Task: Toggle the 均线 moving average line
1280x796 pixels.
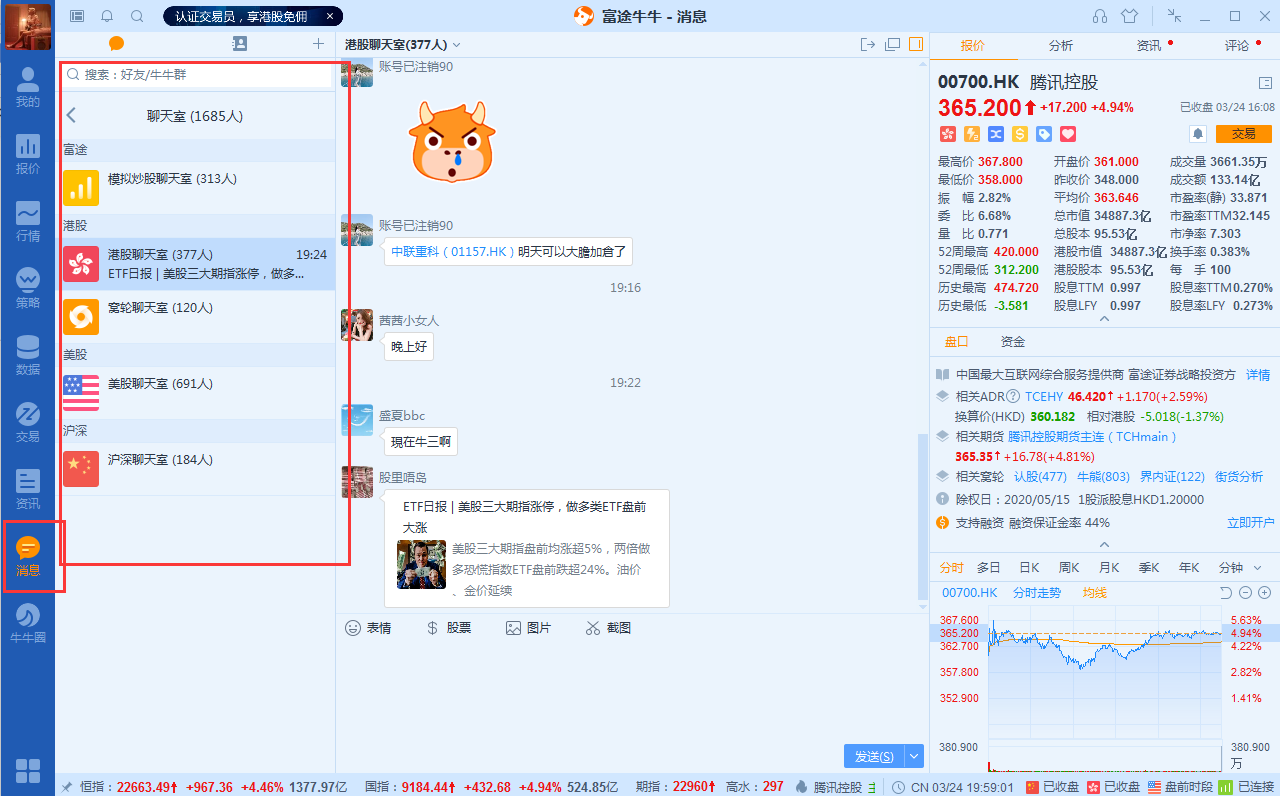Action: 1095,593
